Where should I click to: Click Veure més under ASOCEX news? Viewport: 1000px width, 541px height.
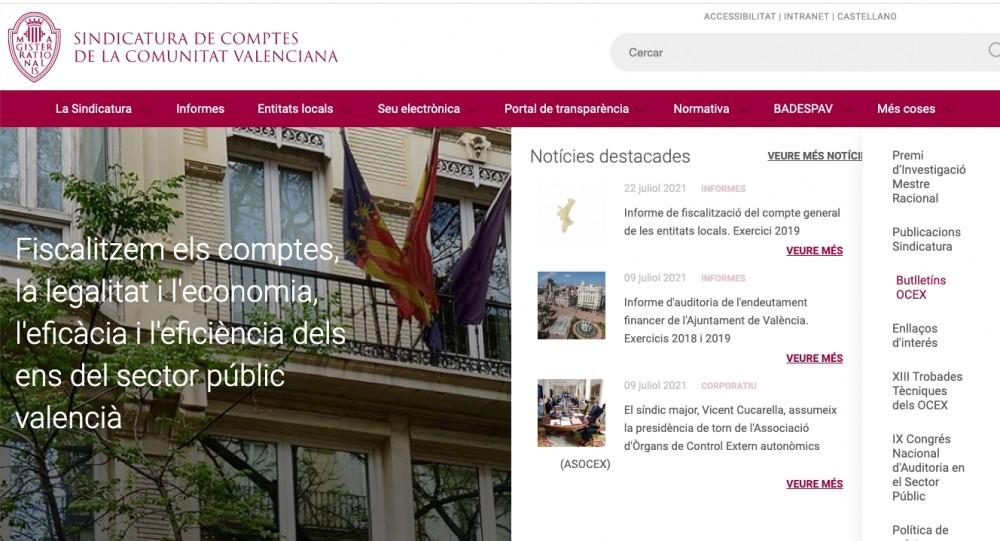(814, 484)
